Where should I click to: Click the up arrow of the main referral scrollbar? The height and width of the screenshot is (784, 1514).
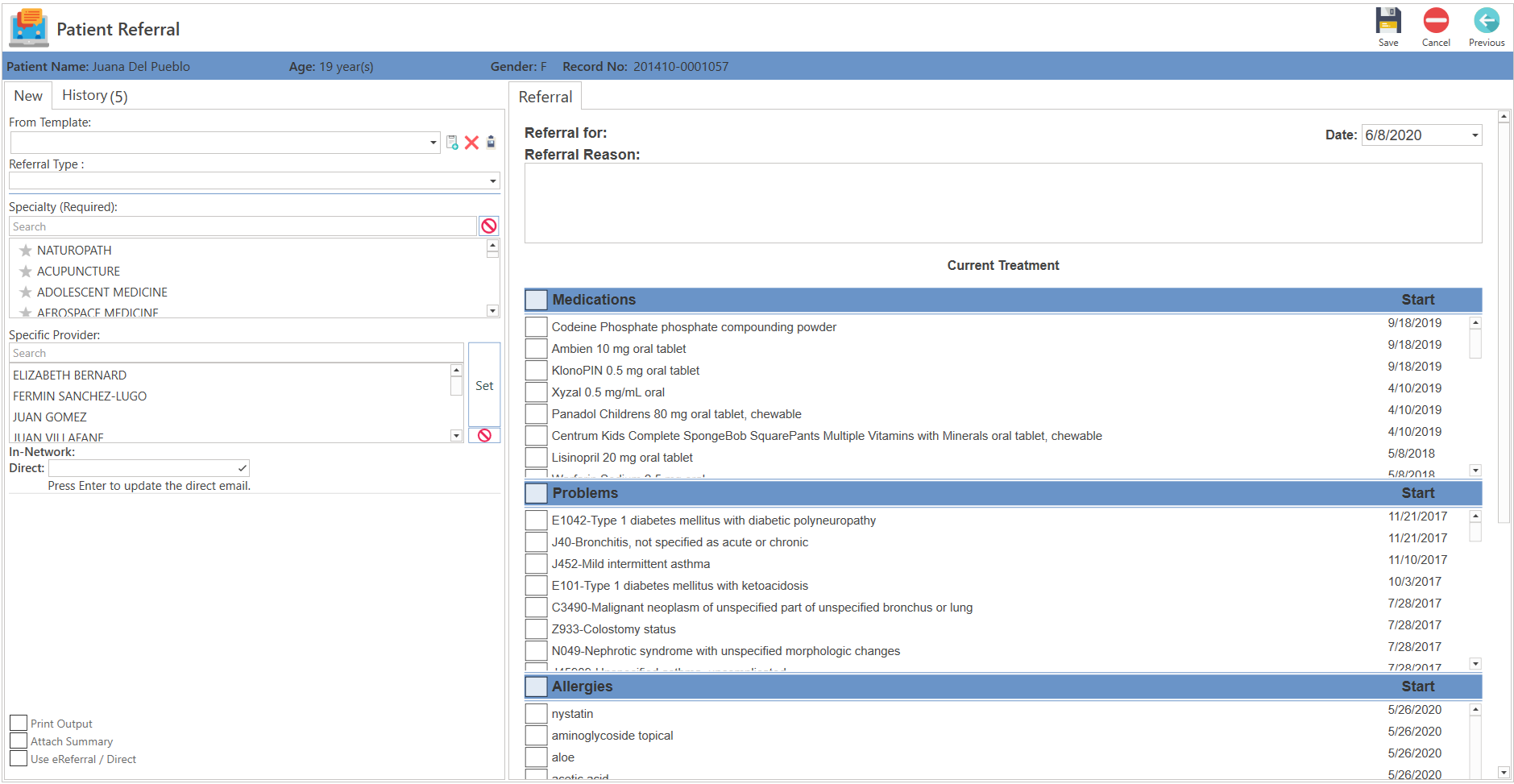point(1504,117)
